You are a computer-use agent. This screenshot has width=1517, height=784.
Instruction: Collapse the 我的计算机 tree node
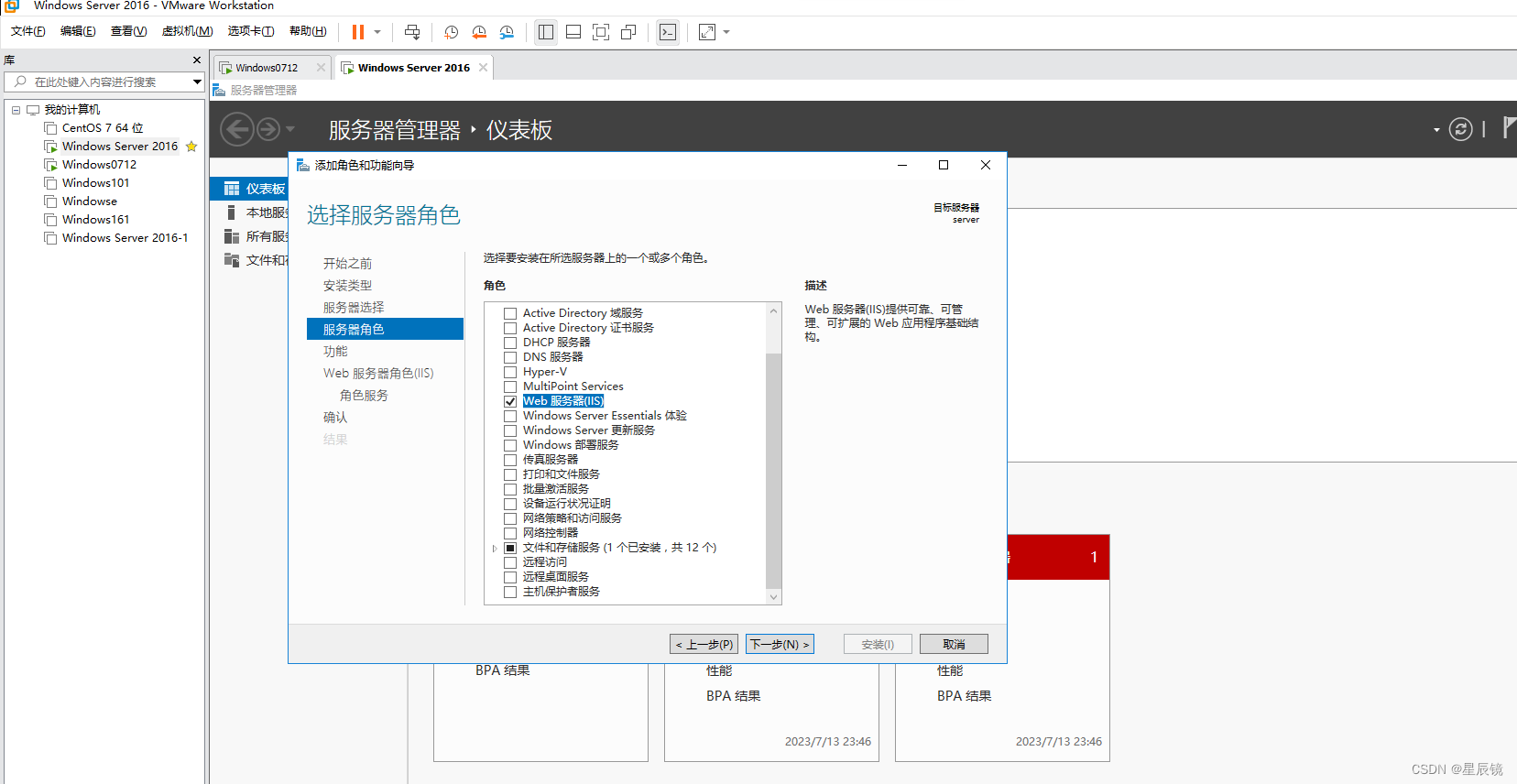coord(16,110)
